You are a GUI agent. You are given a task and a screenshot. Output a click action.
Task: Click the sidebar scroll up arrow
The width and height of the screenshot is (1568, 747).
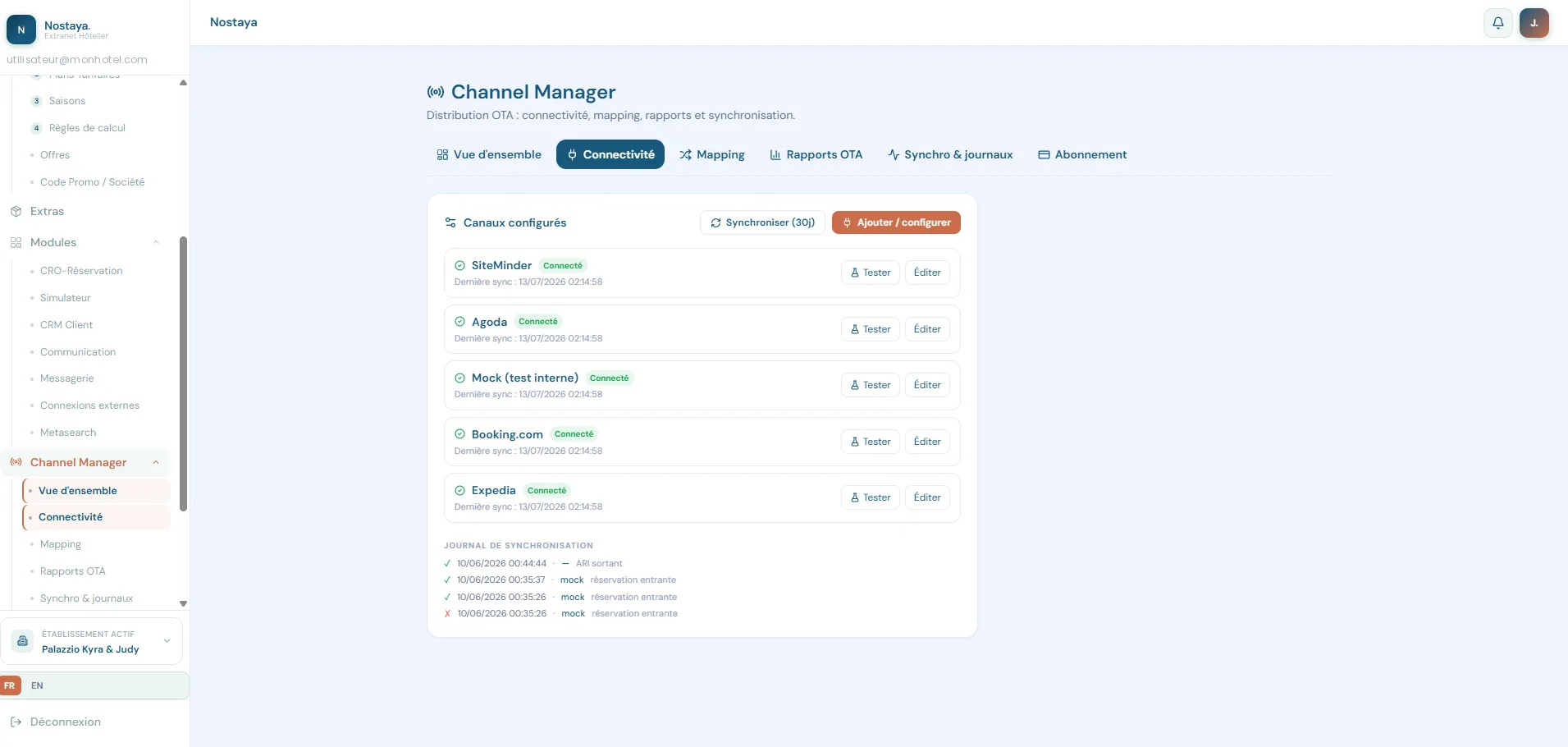coord(183,82)
